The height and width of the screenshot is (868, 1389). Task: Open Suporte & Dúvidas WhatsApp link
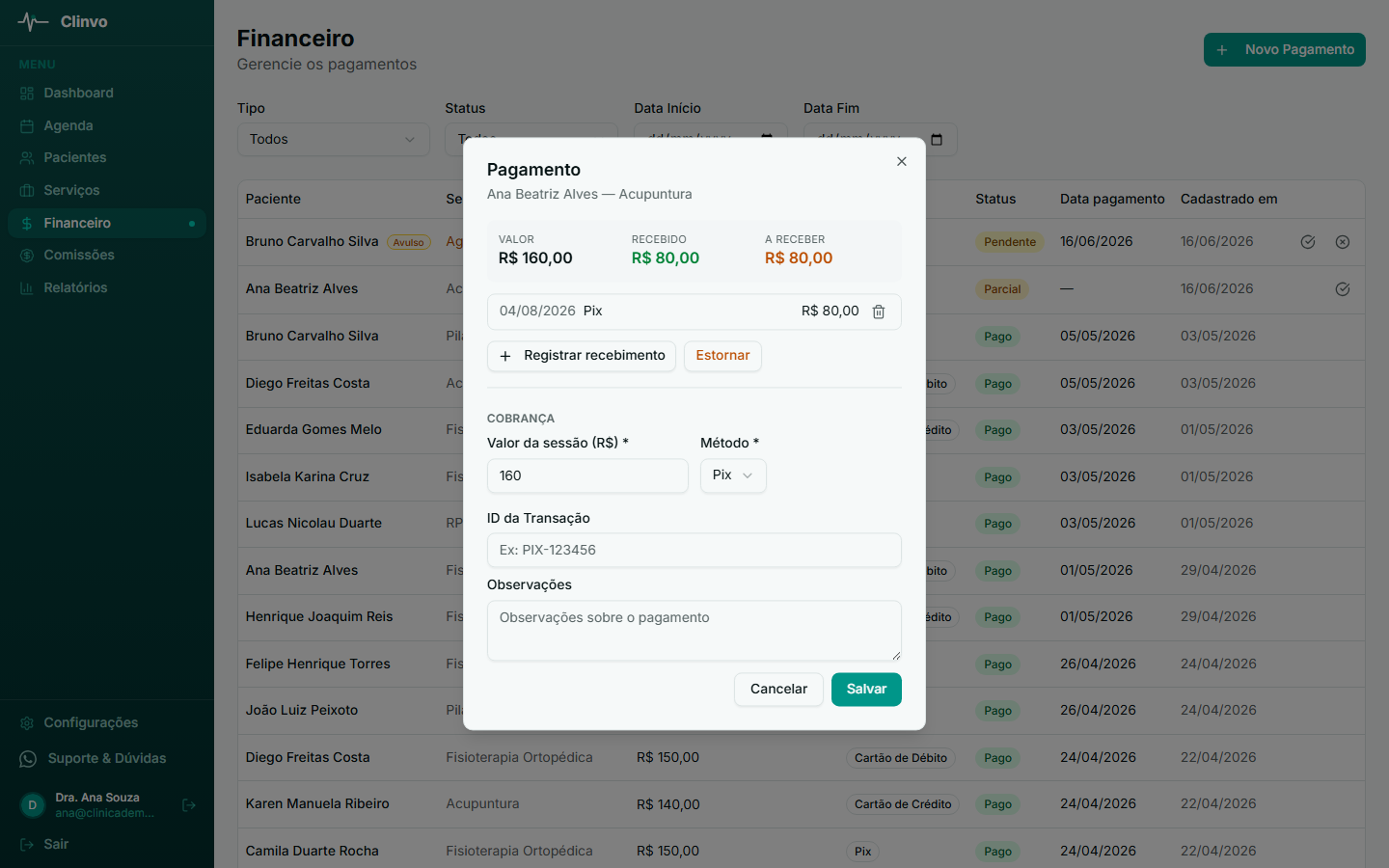click(x=107, y=759)
